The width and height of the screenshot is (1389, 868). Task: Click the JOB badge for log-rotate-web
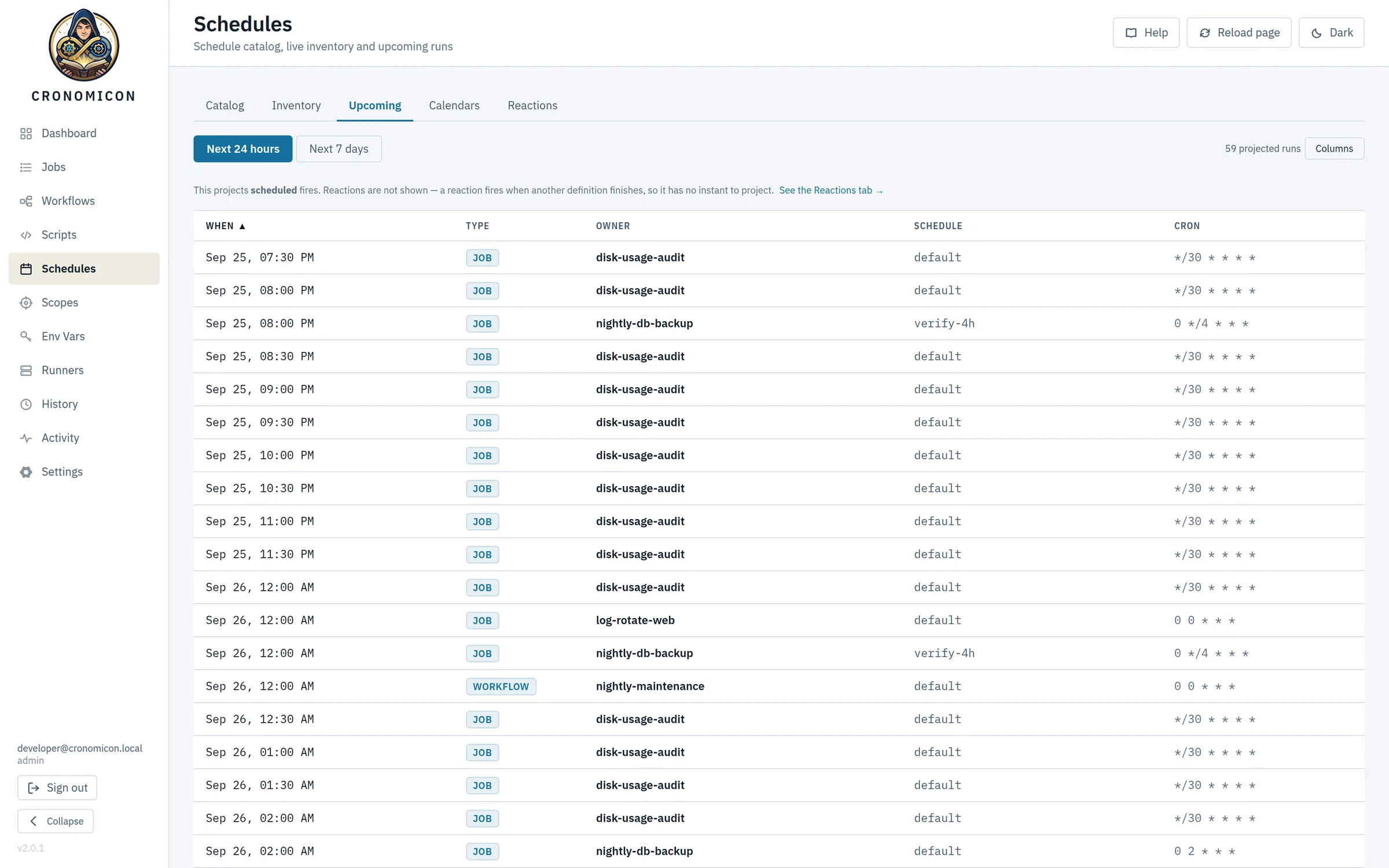click(x=482, y=620)
